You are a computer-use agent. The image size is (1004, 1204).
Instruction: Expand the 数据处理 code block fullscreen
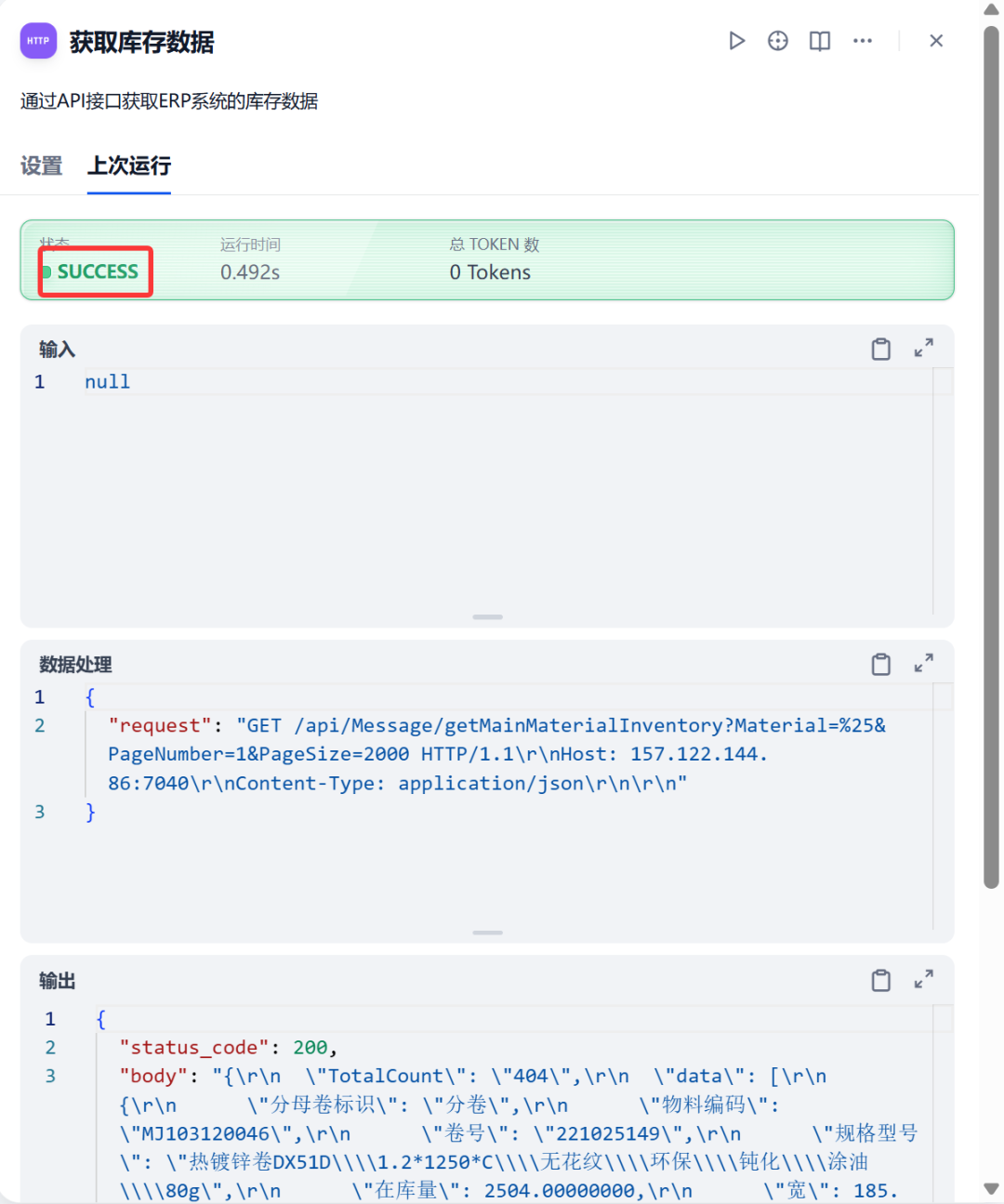pos(923,664)
